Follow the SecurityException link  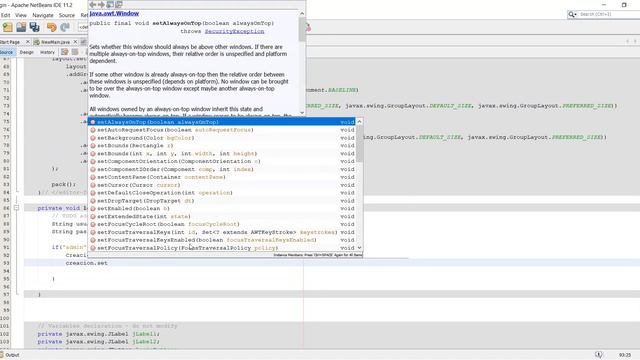click(234, 31)
